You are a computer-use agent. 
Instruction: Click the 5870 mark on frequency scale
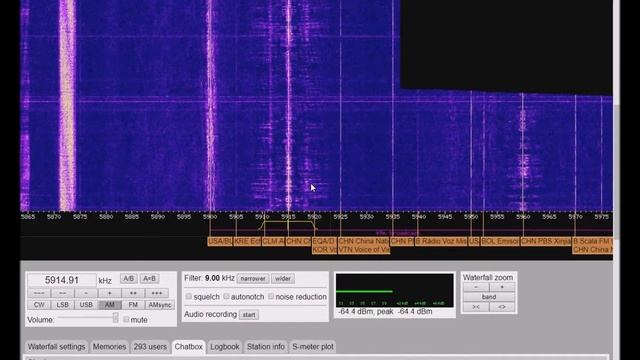(54, 217)
